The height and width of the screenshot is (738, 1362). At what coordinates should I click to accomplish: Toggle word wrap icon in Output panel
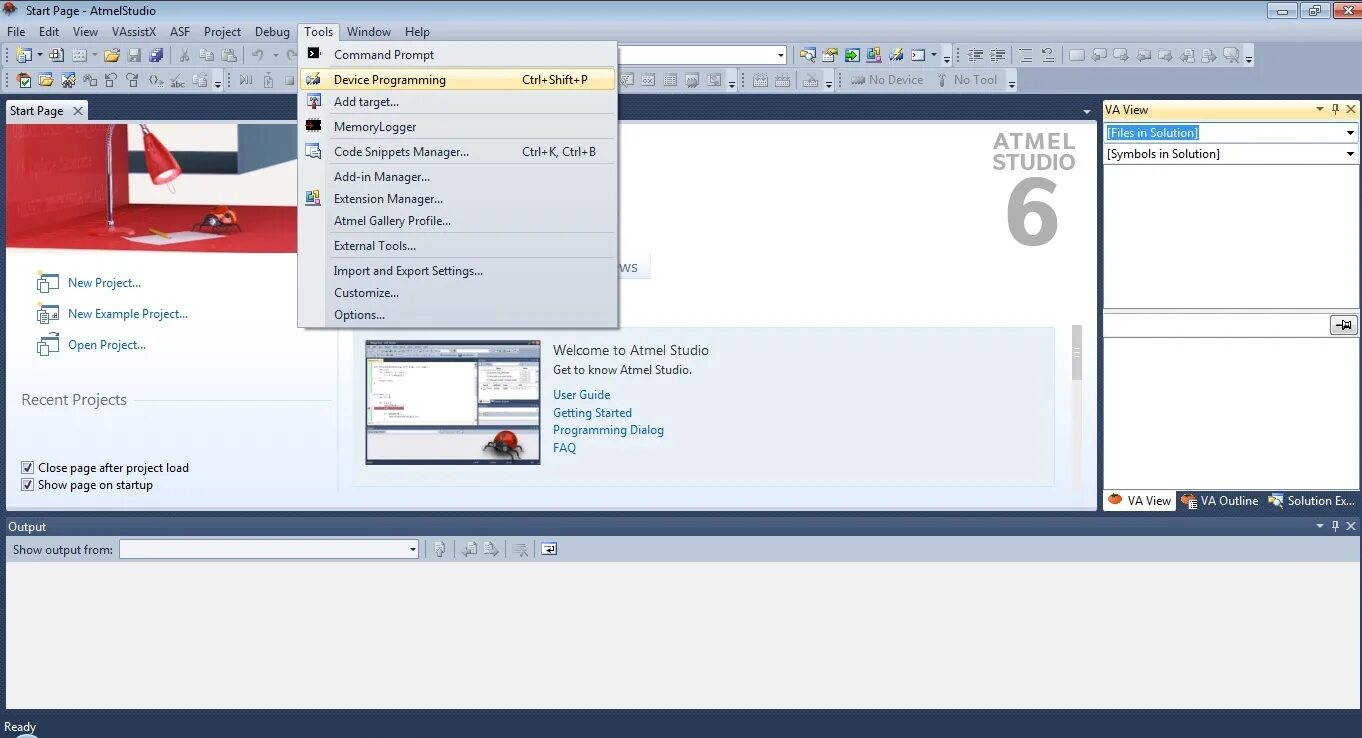[x=549, y=549]
